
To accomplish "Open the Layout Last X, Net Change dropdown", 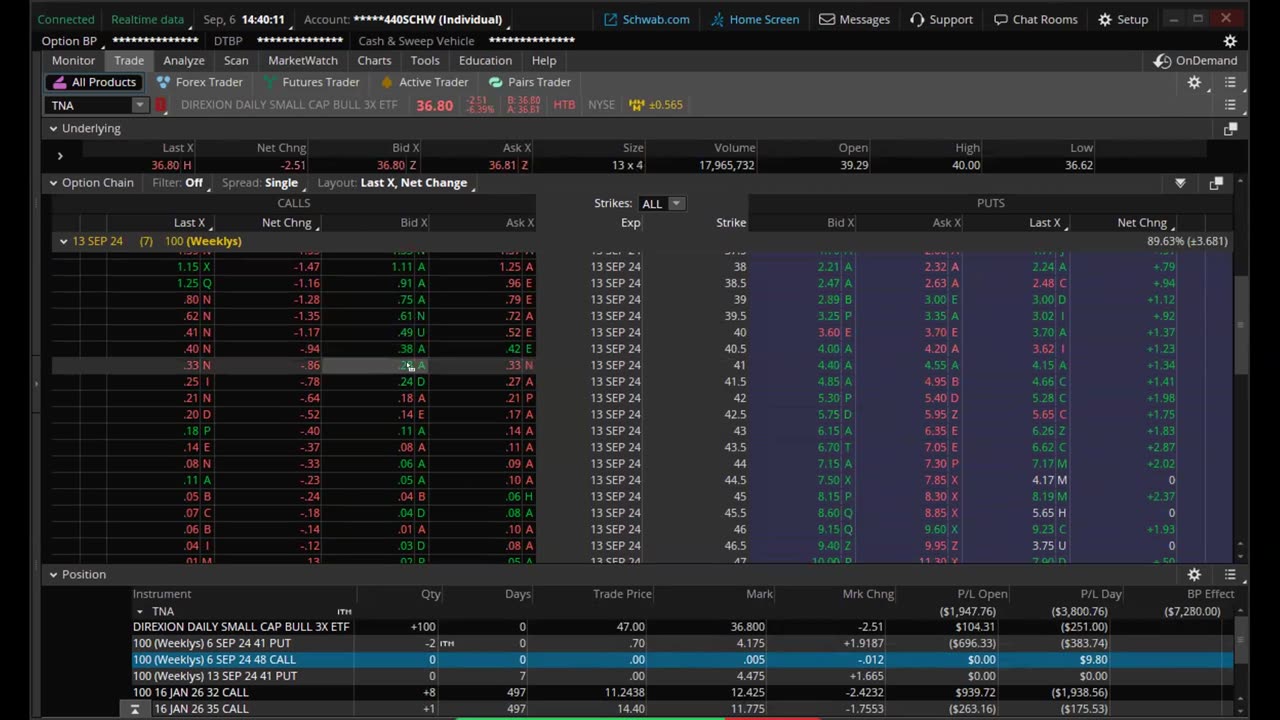I will point(414,183).
